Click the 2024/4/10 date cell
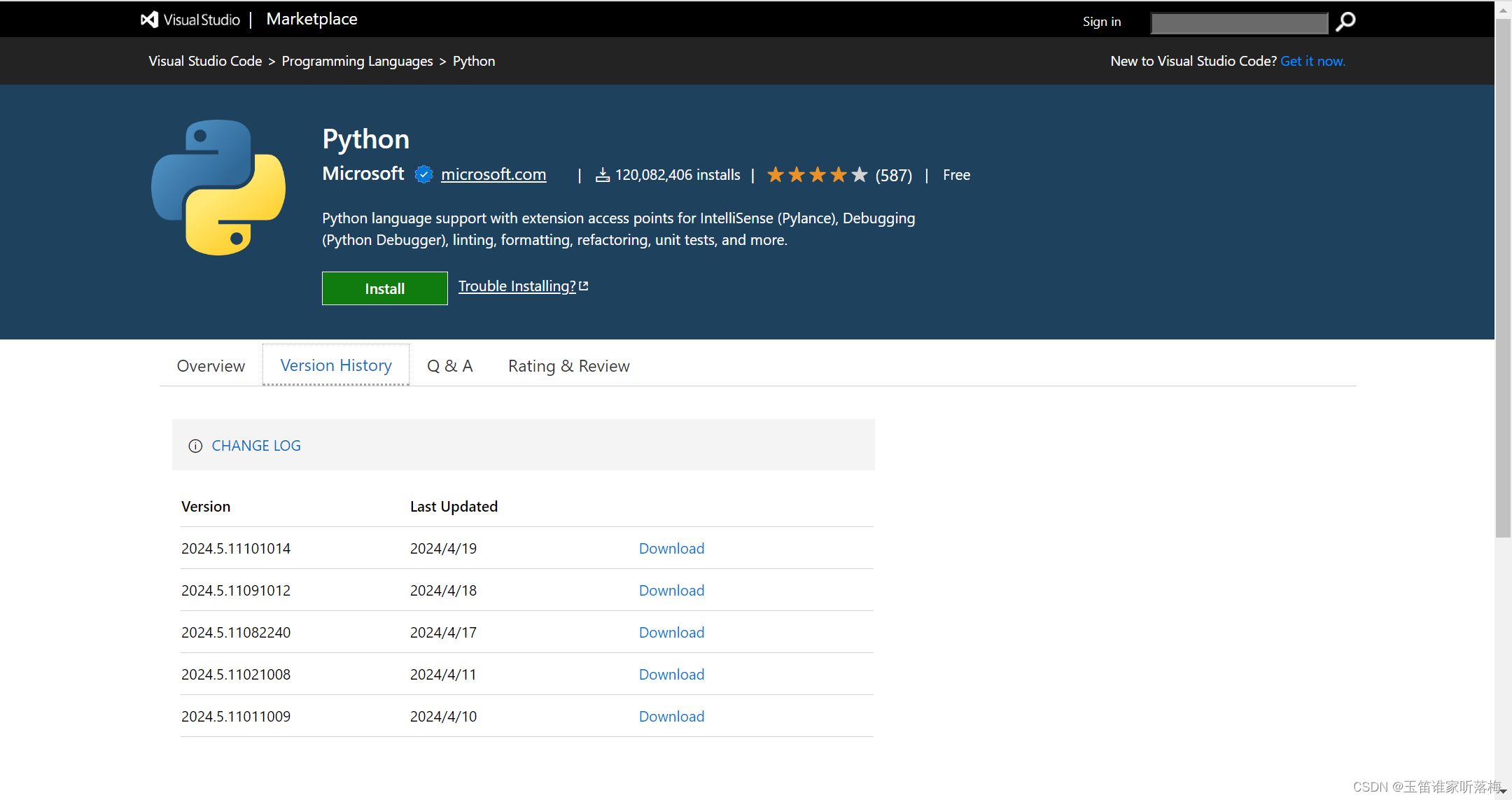Image resolution: width=1512 pixels, height=800 pixels. pyautogui.click(x=443, y=716)
